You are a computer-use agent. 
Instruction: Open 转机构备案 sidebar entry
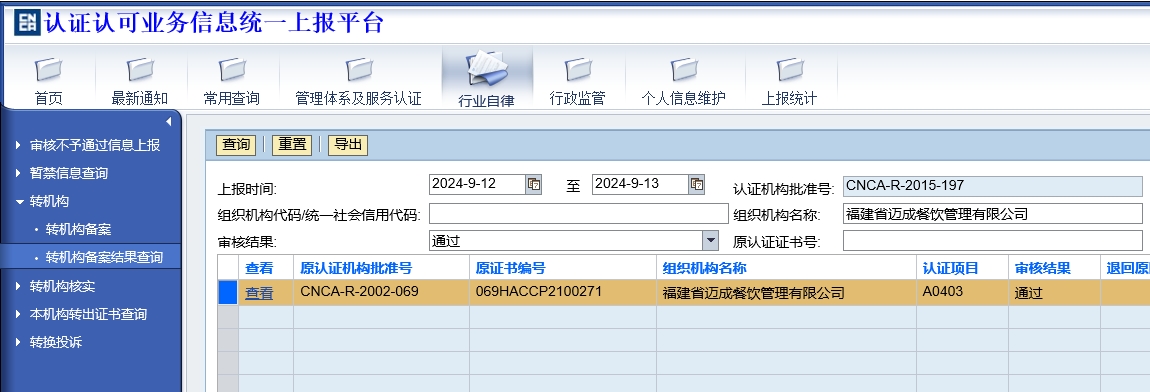pyautogui.click(x=78, y=229)
